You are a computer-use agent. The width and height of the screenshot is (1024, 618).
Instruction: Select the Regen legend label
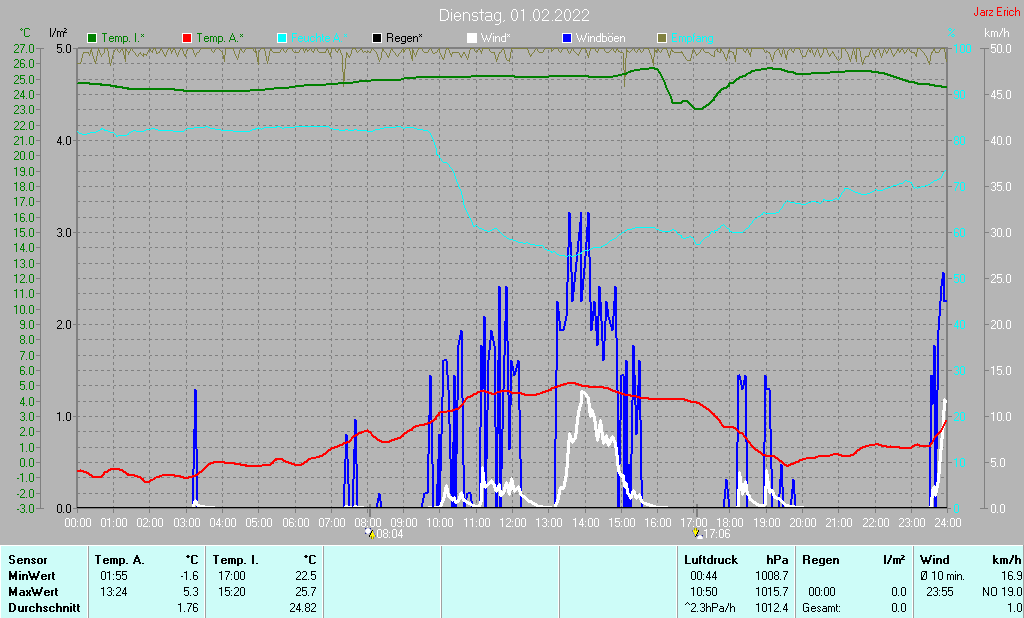coord(404,38)
